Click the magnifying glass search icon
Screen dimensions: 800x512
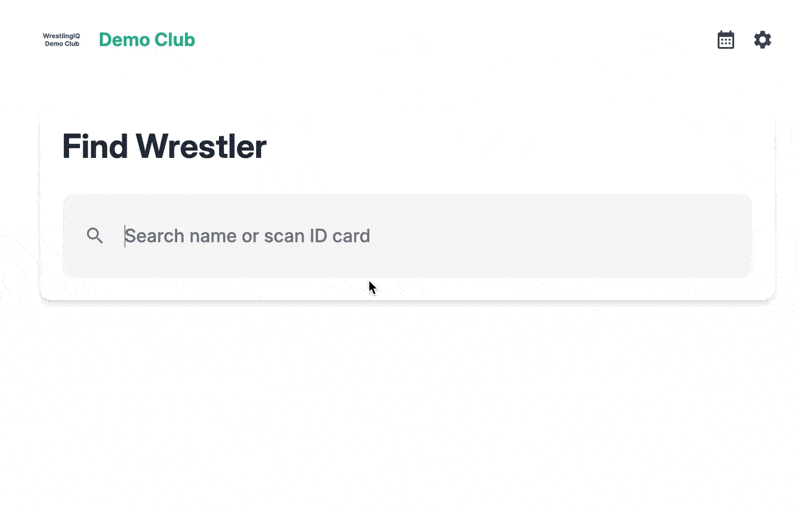pyautogui.click(x=95, y=236)
